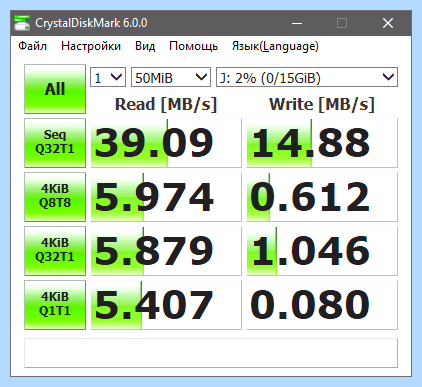Click the 4KiB Q32T1 read value 5.879
Viewport: 422px width, 387px height.
coord(166,251)
